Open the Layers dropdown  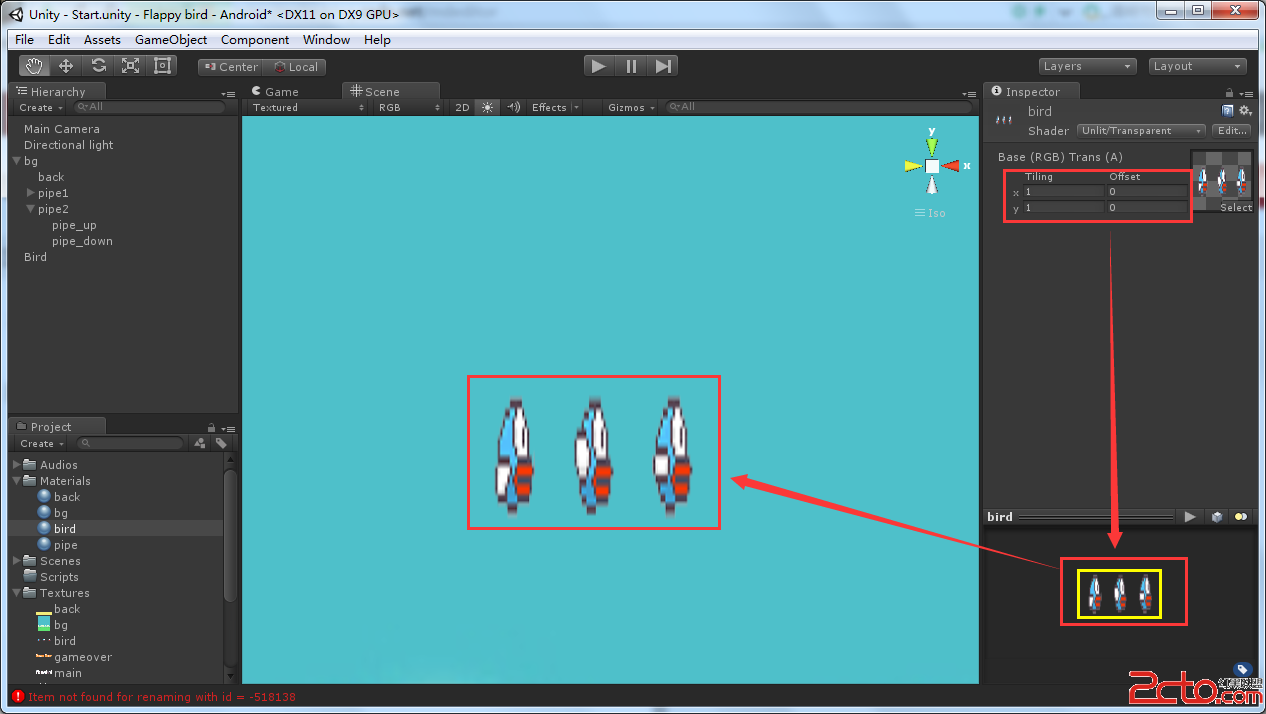[1087, 66]
